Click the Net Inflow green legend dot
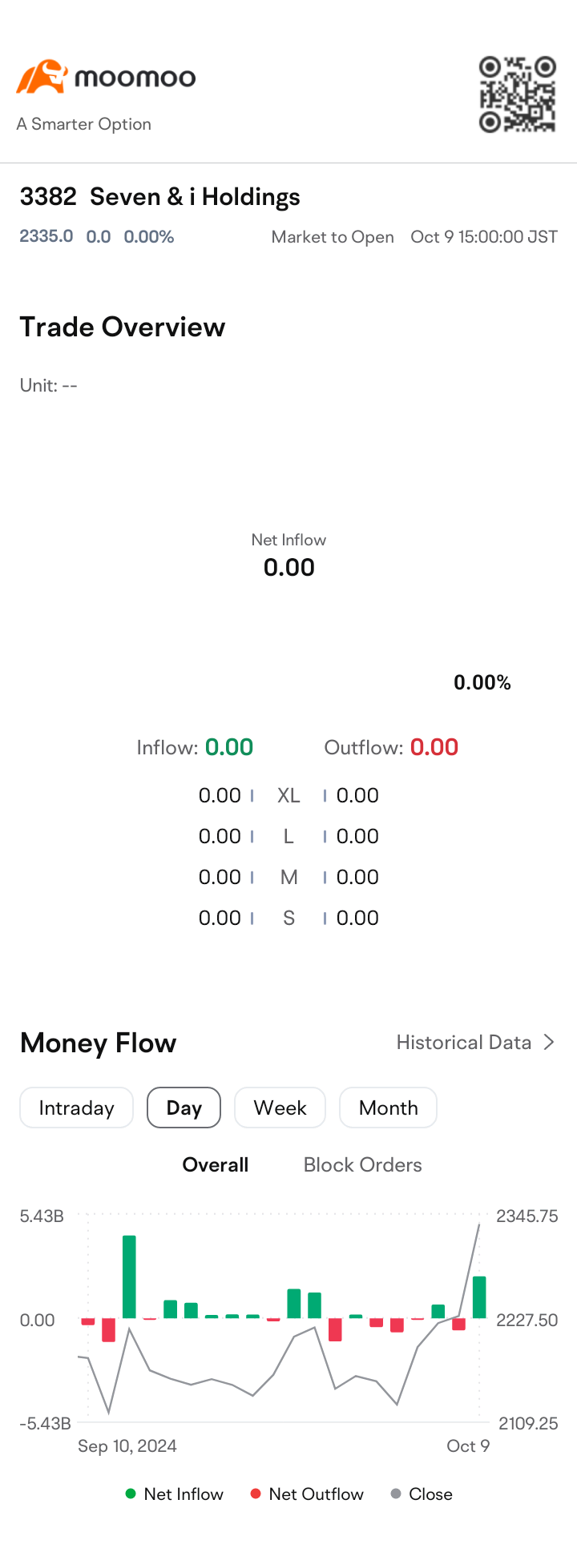Screen dimensions: 577x1568 tap(131, 1494)
